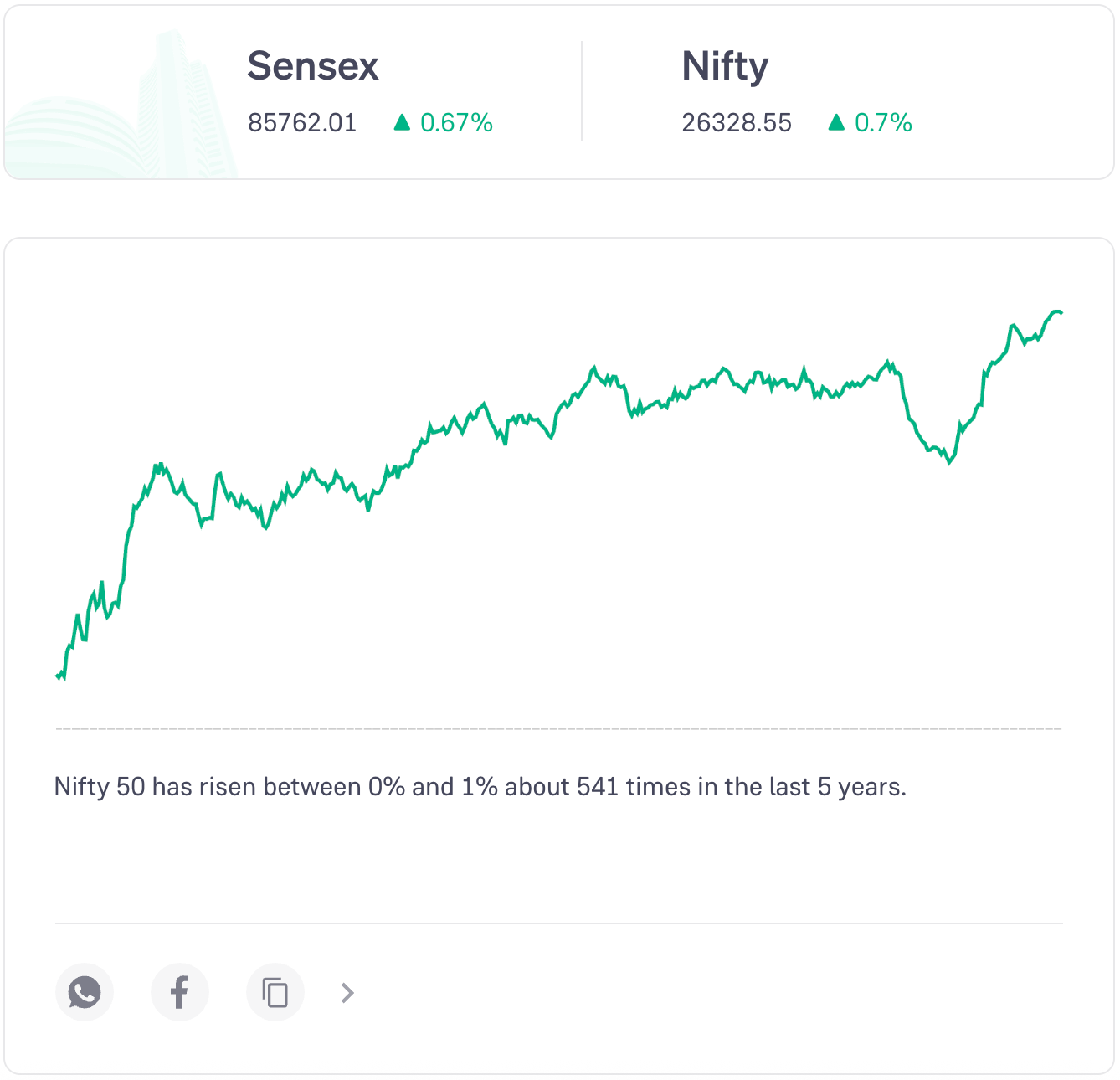Open the Nifty heading

[x=725, y=66]
